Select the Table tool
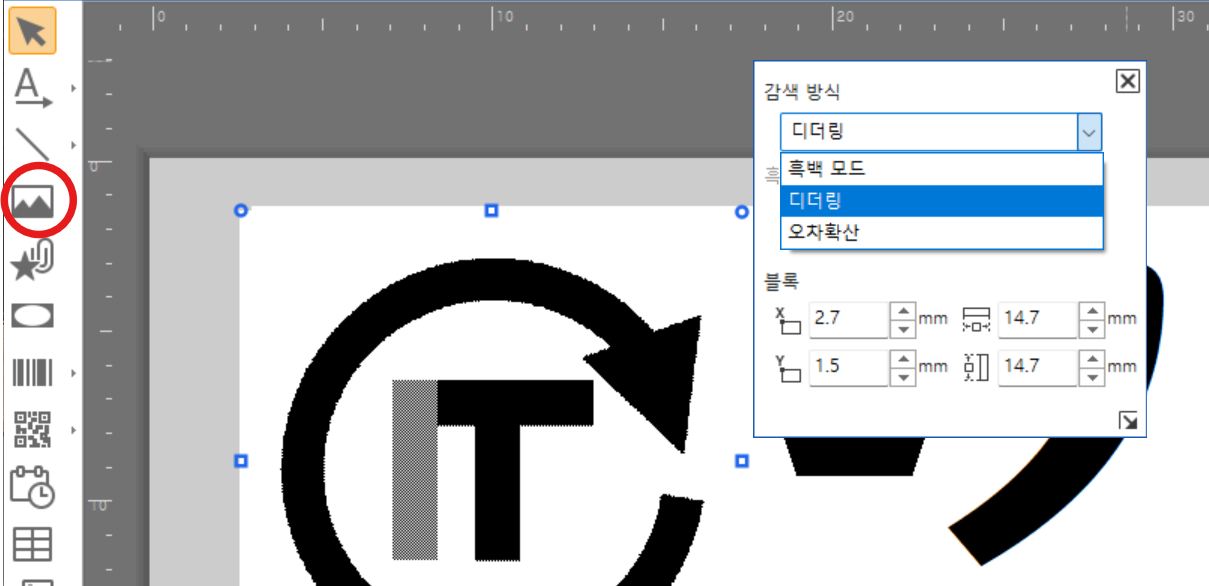 tap(33, 544)
